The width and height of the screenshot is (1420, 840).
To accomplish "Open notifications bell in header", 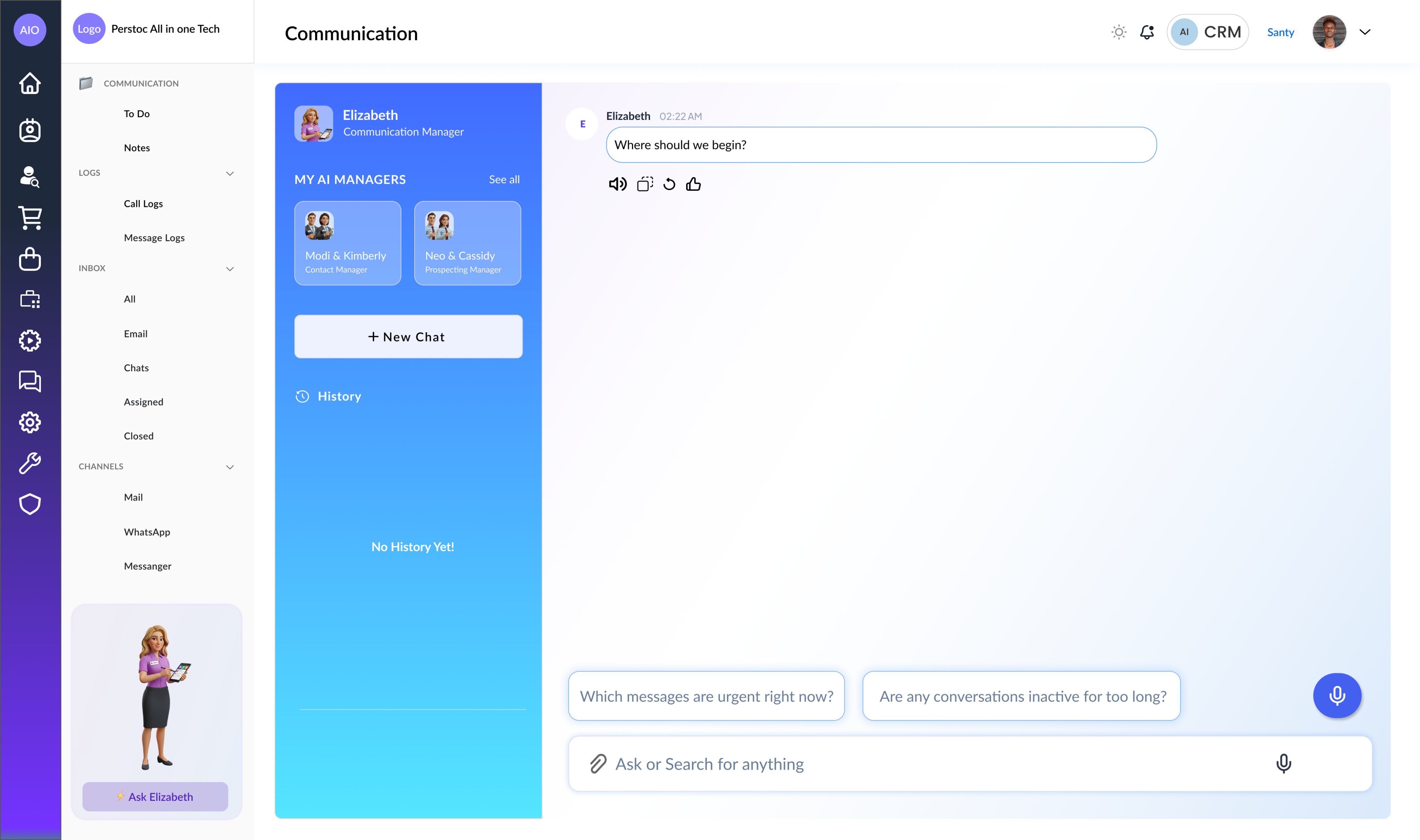I will tap(1146, 32).
